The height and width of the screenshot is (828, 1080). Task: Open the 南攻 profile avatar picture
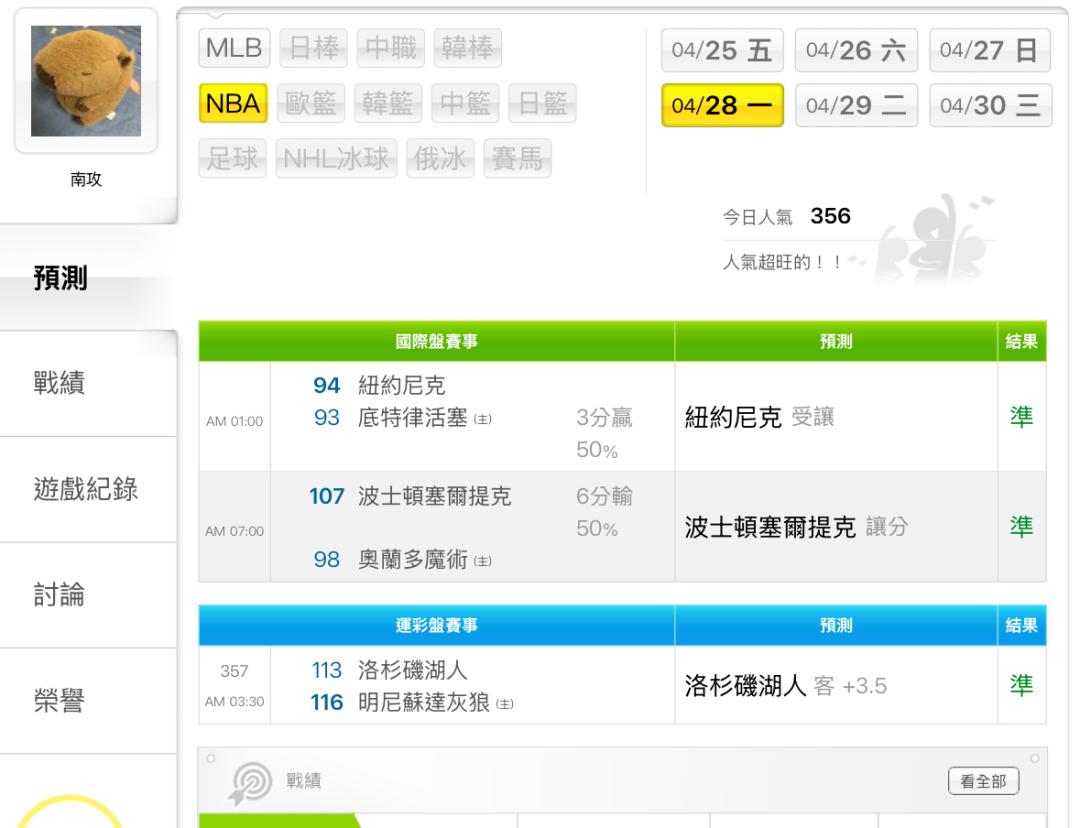86,81
